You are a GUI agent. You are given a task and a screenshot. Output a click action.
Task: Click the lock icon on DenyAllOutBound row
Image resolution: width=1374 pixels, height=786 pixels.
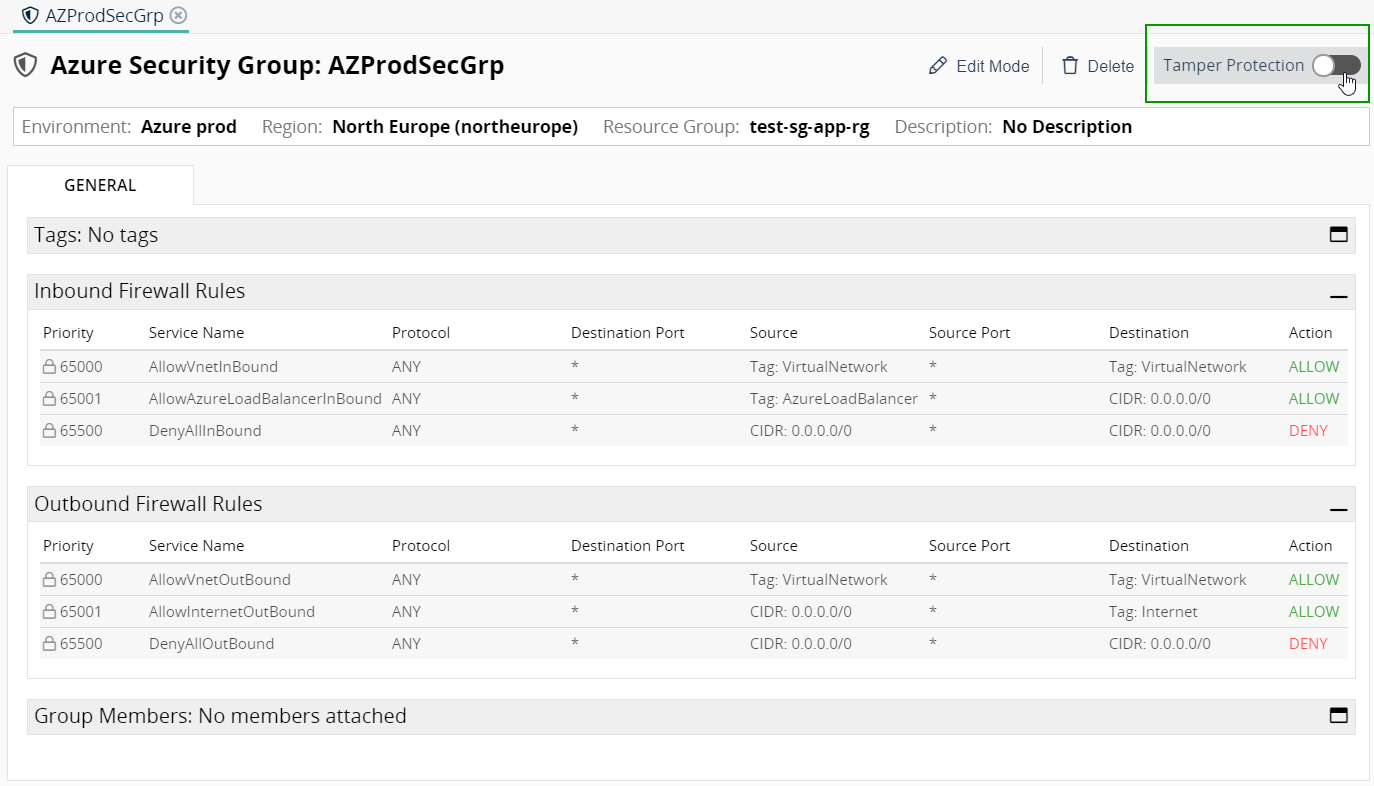click(x=49, y=643)
